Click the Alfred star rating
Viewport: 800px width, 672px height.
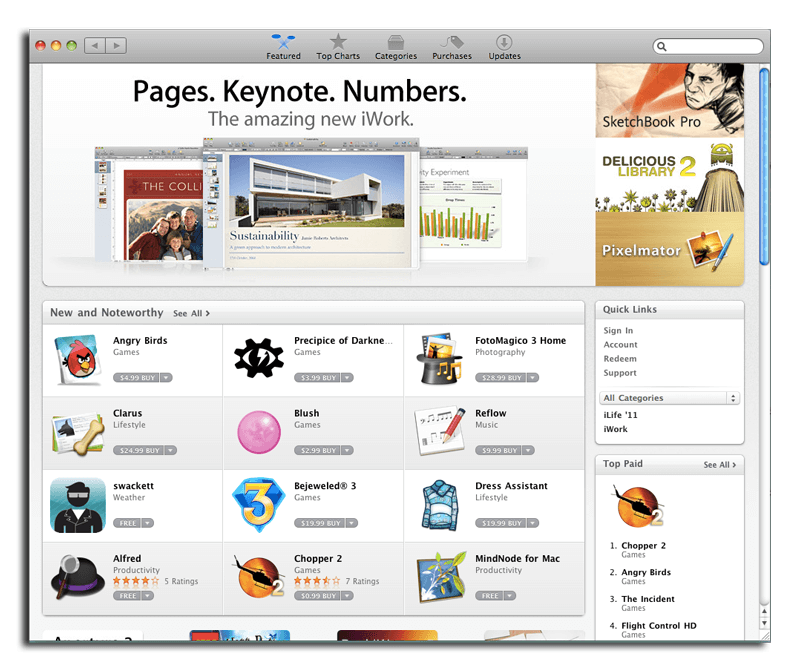click(x=136, y=581)
